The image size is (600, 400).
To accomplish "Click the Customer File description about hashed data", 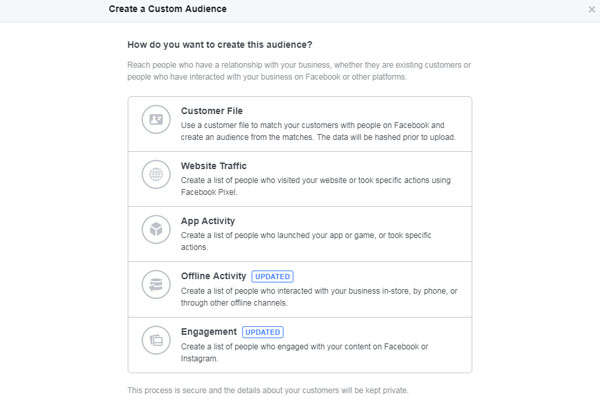I will tap(318, 131).
